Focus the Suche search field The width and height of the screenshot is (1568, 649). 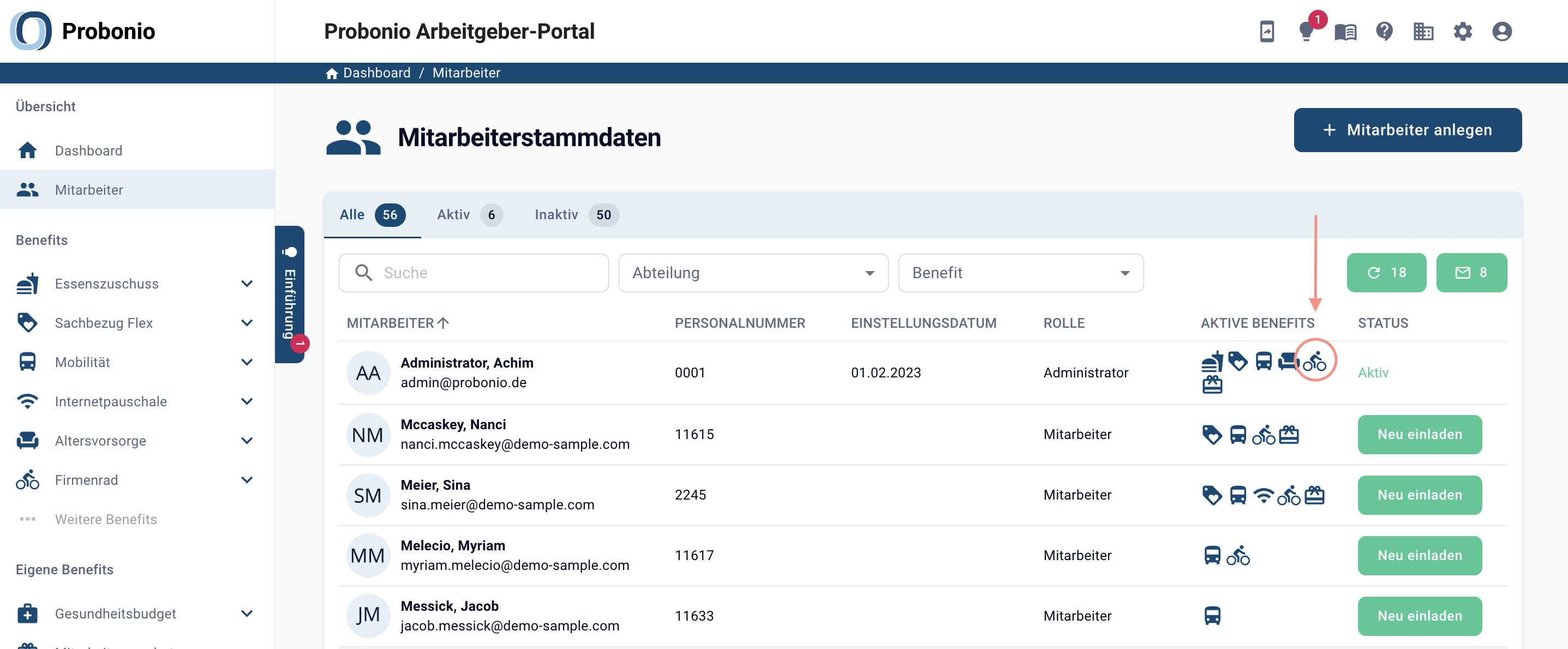click(x=474, y=273)
